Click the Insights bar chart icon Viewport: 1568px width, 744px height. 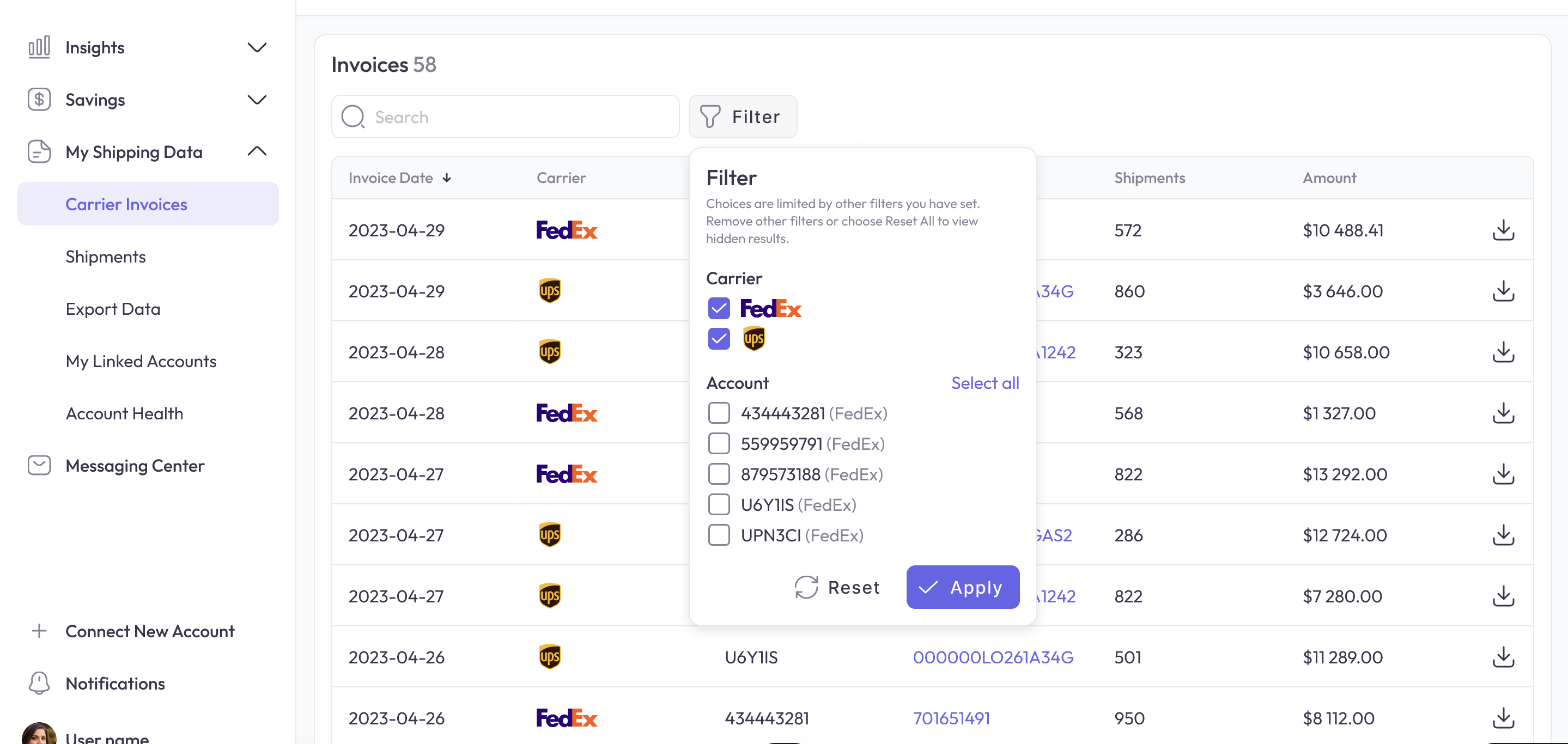click(39, 47)
